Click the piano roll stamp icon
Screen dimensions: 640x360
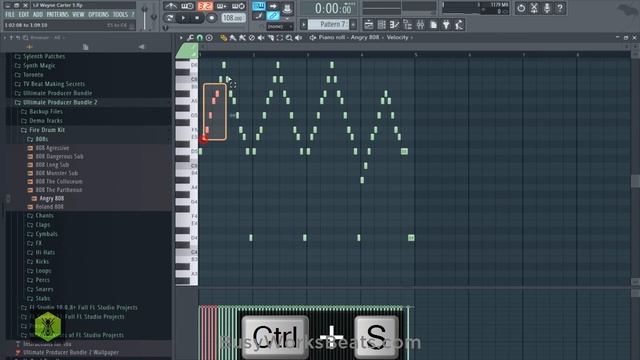(x=209, y=38)
